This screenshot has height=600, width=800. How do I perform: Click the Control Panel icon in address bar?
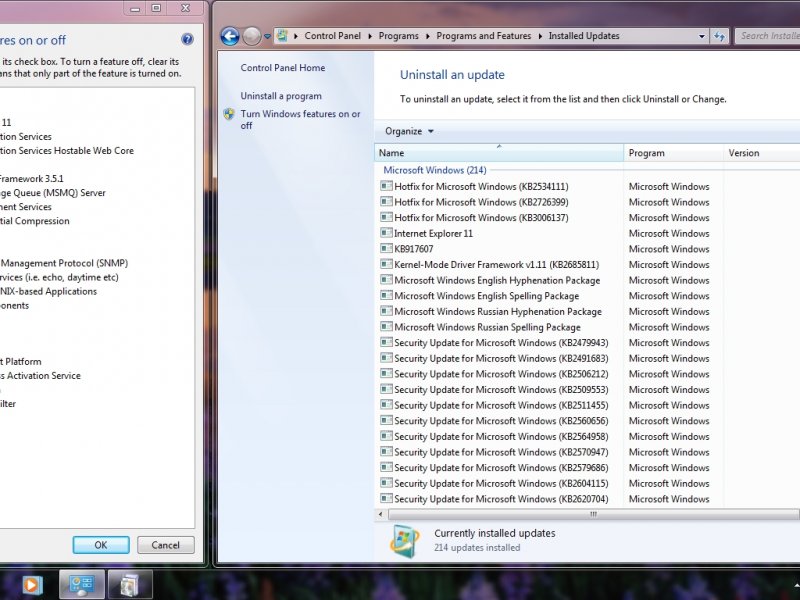(x=282, y=36)
